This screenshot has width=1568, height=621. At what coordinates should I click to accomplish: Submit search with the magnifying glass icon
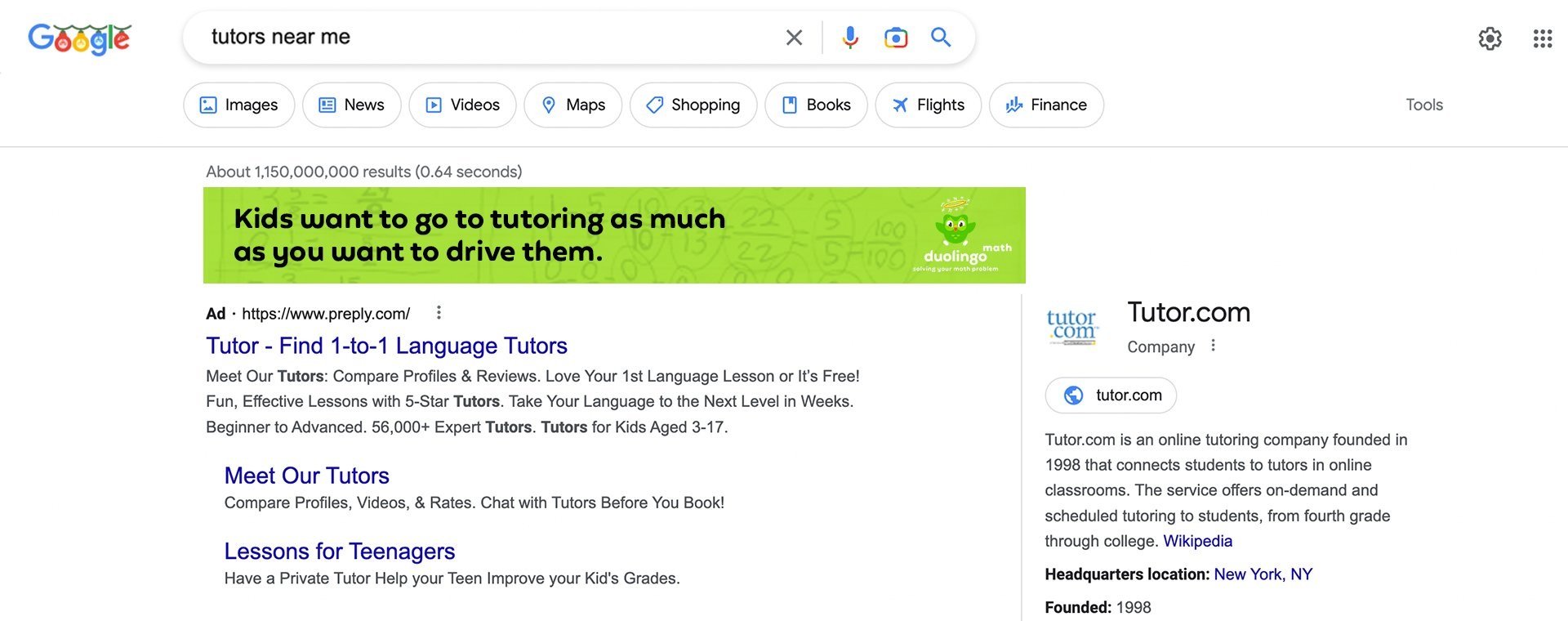[941, 37]
